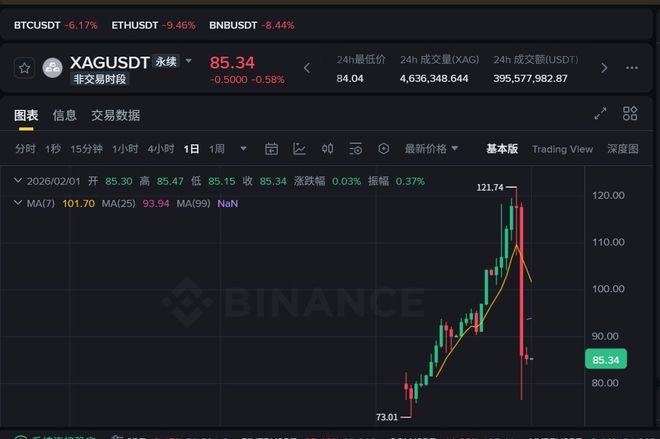The height and width of the screenshot is (439, 660).
Task: Switch chart mode to Trading View
Action: coord(562,149)
